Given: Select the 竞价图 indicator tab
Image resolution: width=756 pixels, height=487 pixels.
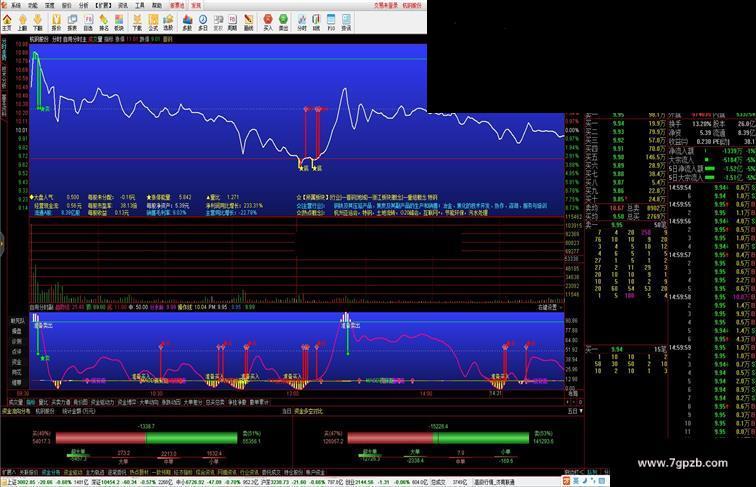Looking at the screenshot, I should click(81, 402).
